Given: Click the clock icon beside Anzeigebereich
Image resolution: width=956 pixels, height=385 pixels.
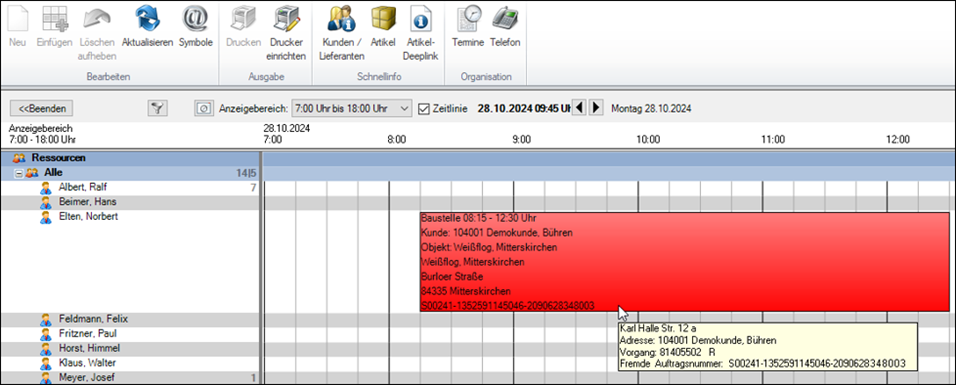Looking at the screenshot, I should 203,109.
